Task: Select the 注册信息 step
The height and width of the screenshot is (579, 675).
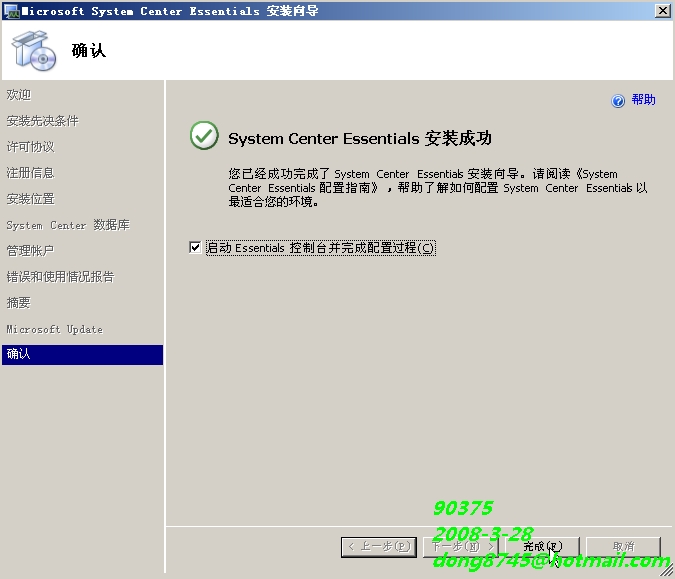Action: (31, 173)
